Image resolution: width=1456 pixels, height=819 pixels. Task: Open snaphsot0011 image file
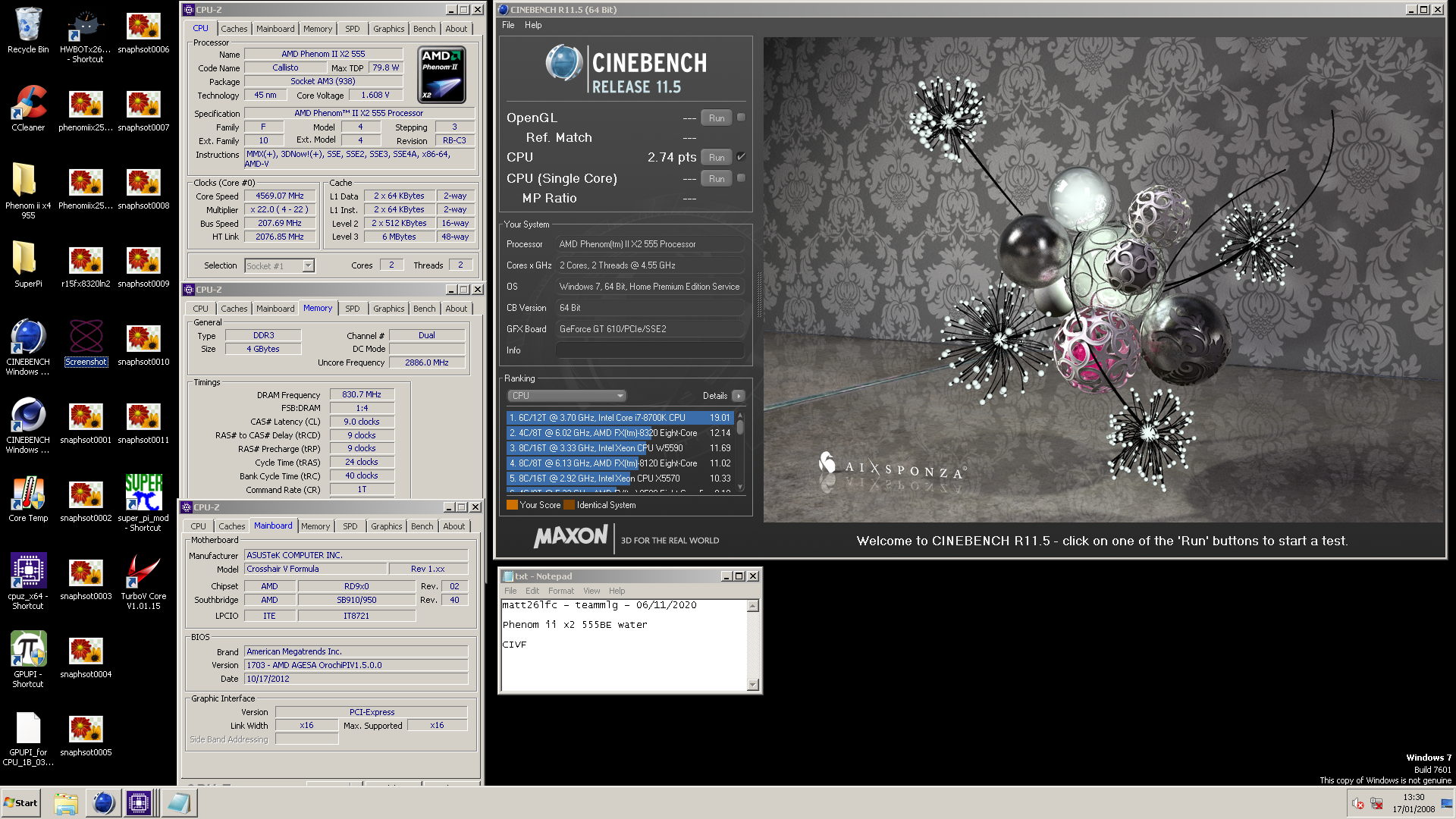[x=143, y=421]
